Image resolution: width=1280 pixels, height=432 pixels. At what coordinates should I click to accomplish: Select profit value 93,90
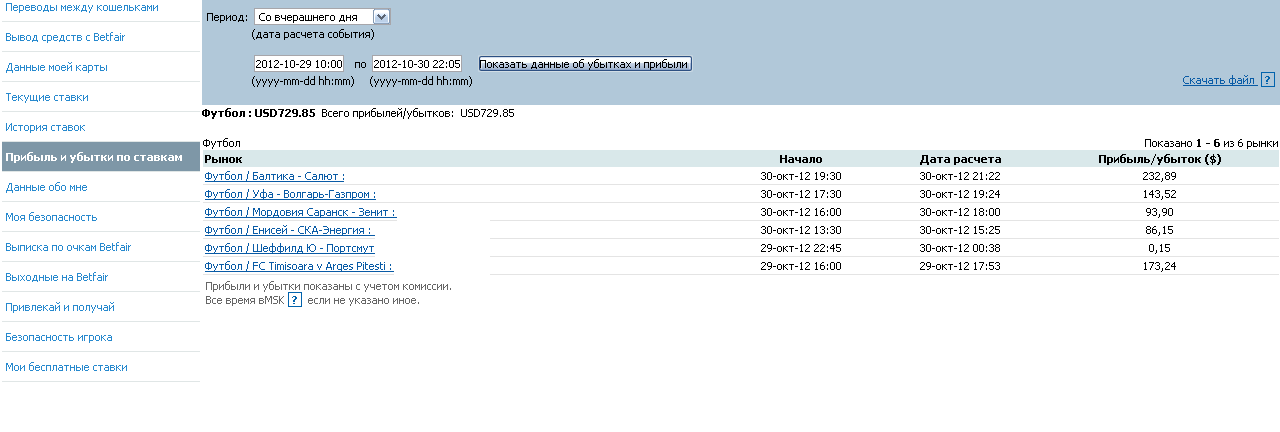pos(1160,212)
